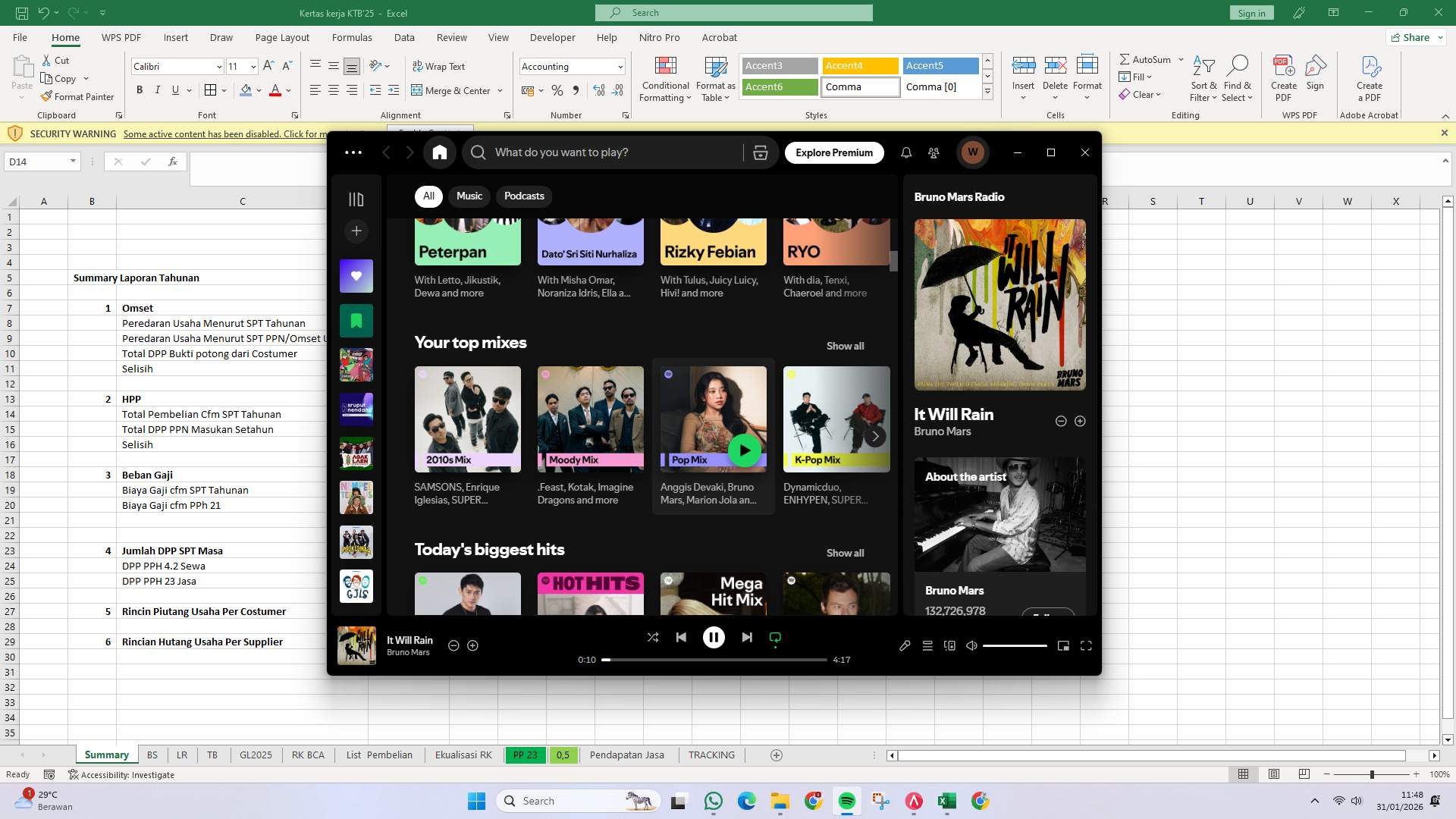Click the Explore Premium button
This screenshot has width=1456, height=819.
point(834,152)
